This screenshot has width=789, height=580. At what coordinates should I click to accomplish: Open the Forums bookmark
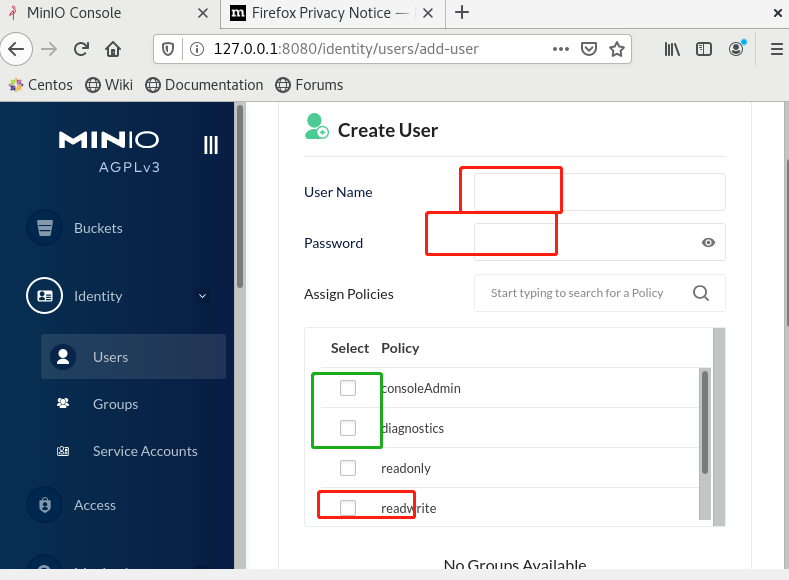pos(309,85)
